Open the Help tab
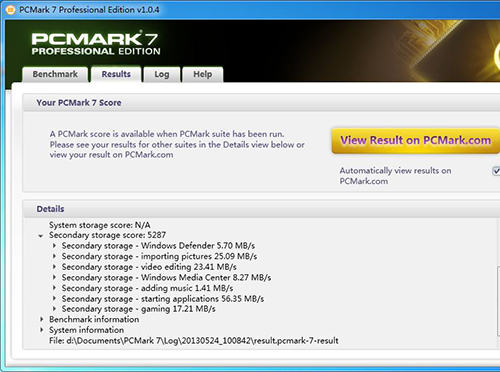 (x=203, y=74)
